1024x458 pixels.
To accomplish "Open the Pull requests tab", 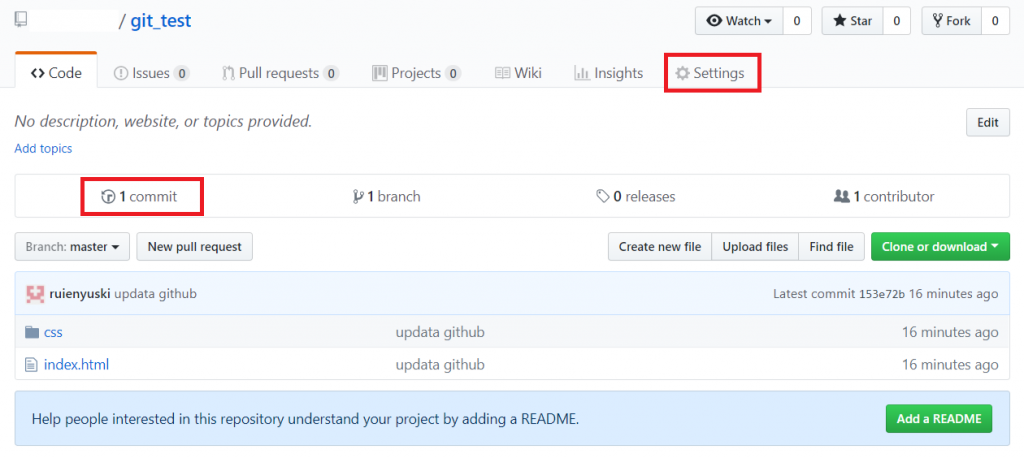I will click(x=280, y=73).
